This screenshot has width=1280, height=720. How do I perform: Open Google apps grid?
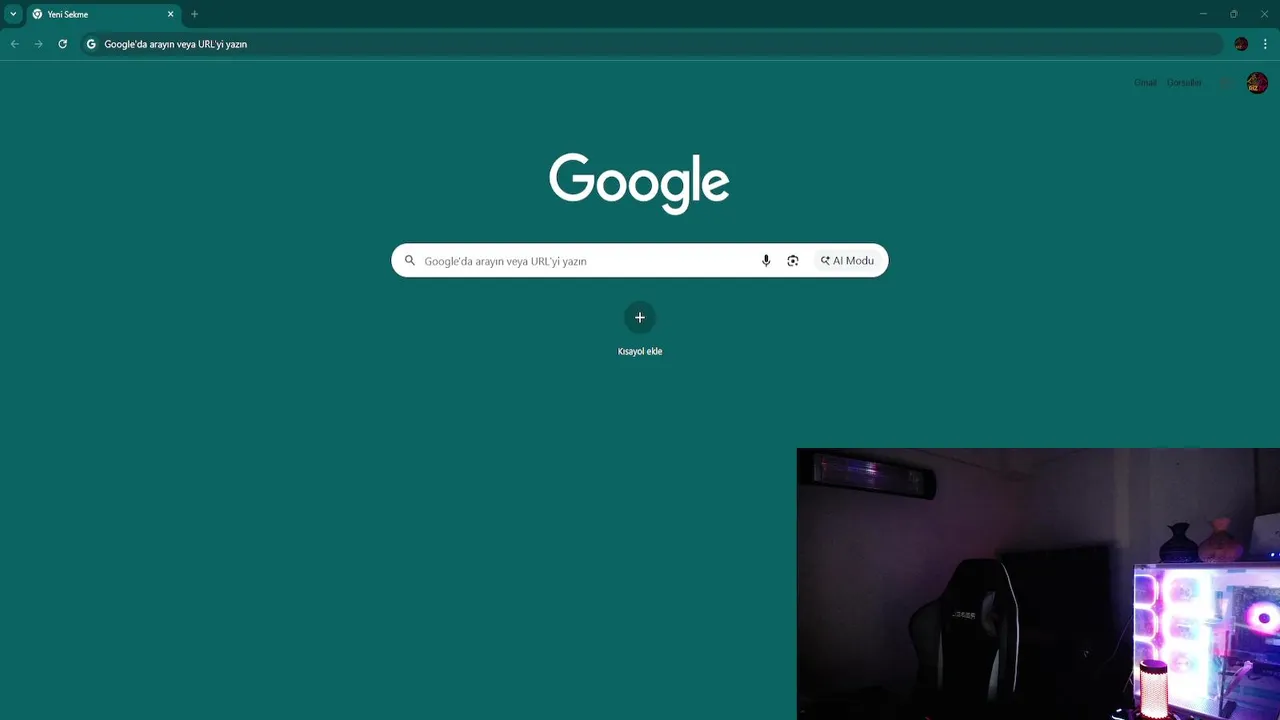(x=1225, y=83)
